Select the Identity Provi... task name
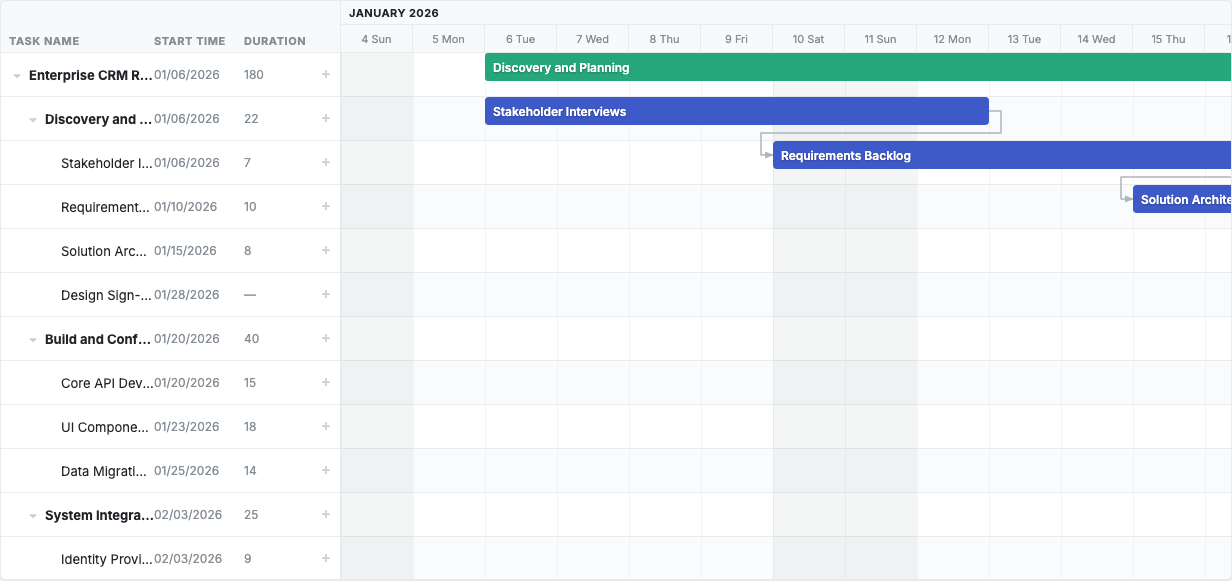This screenshot has height=581, width=1232. 107,559
